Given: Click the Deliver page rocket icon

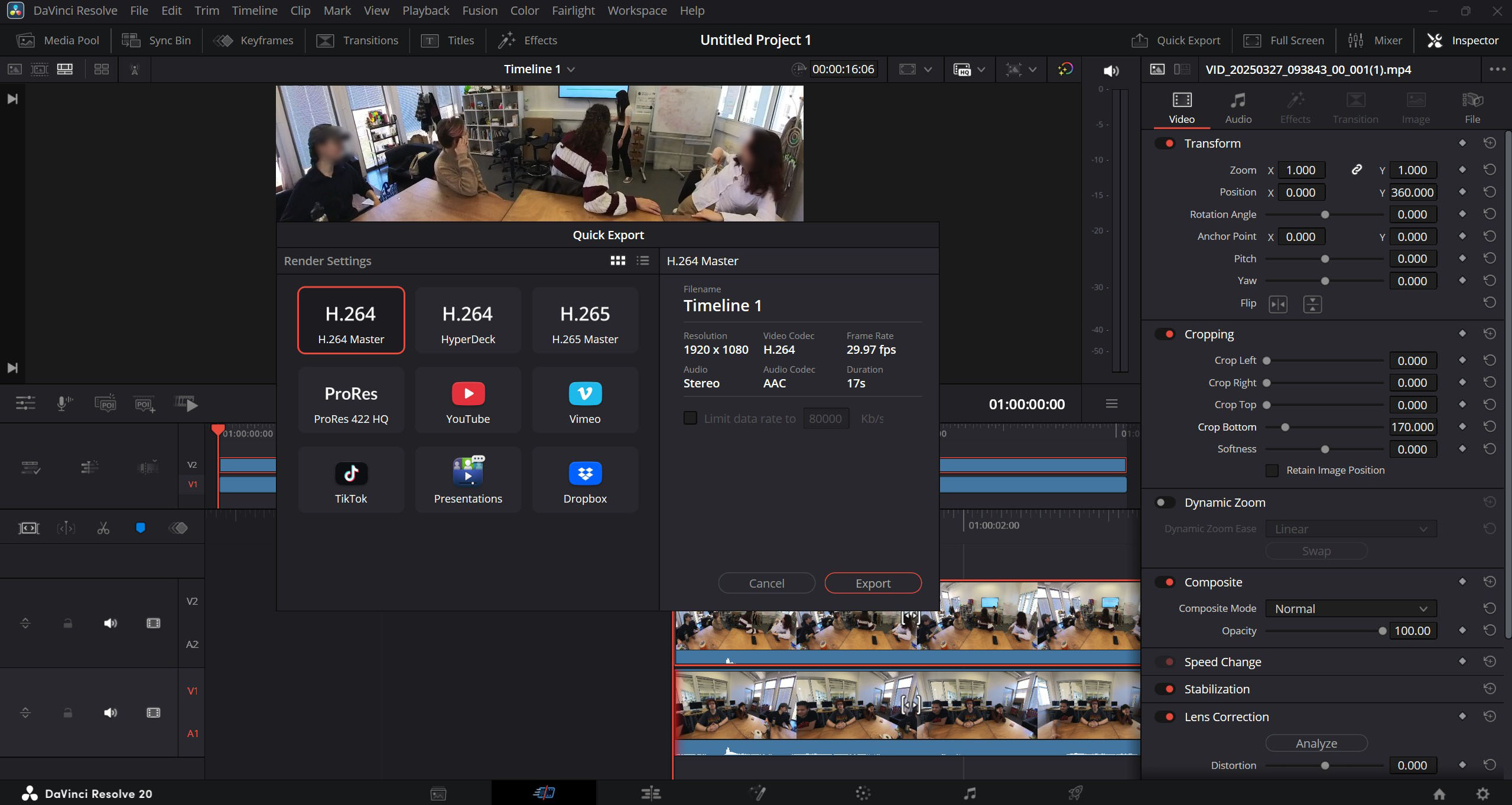Looking at the screenshot, I should pos(1075,793).
